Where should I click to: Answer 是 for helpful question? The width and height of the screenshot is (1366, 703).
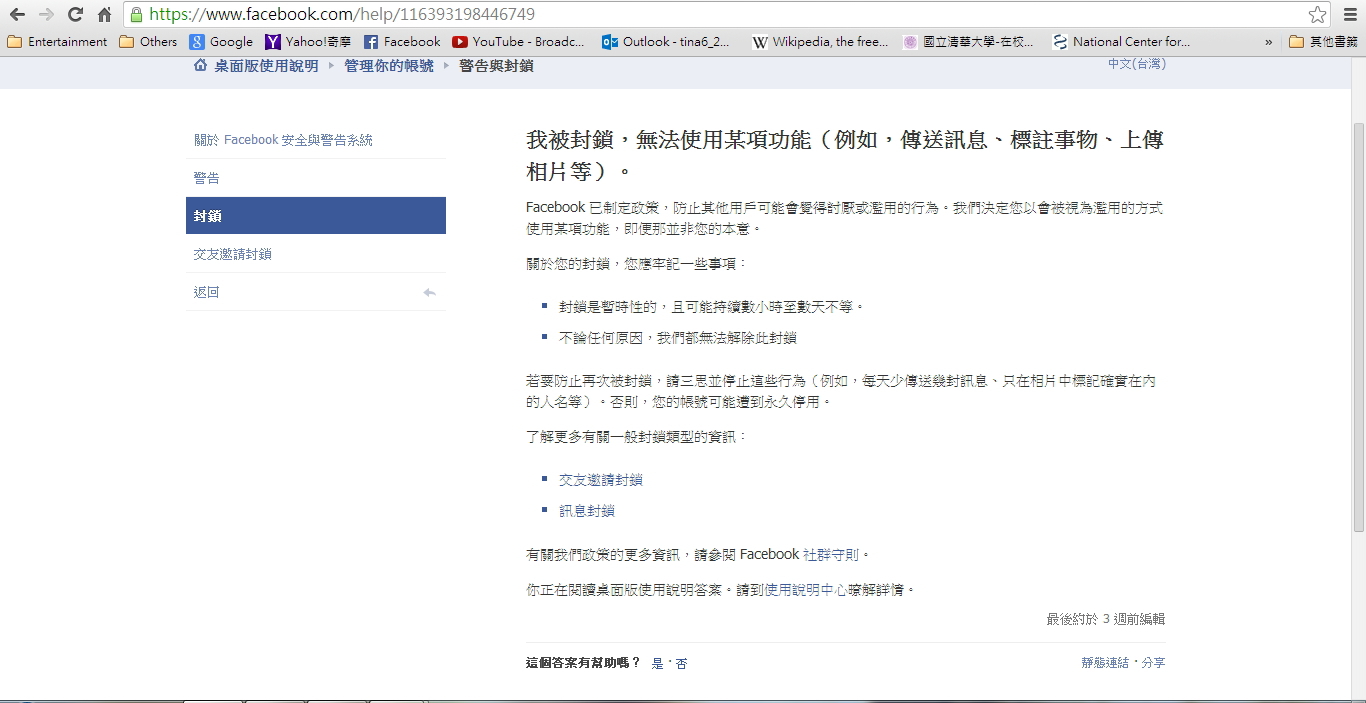tap(657, 663)
